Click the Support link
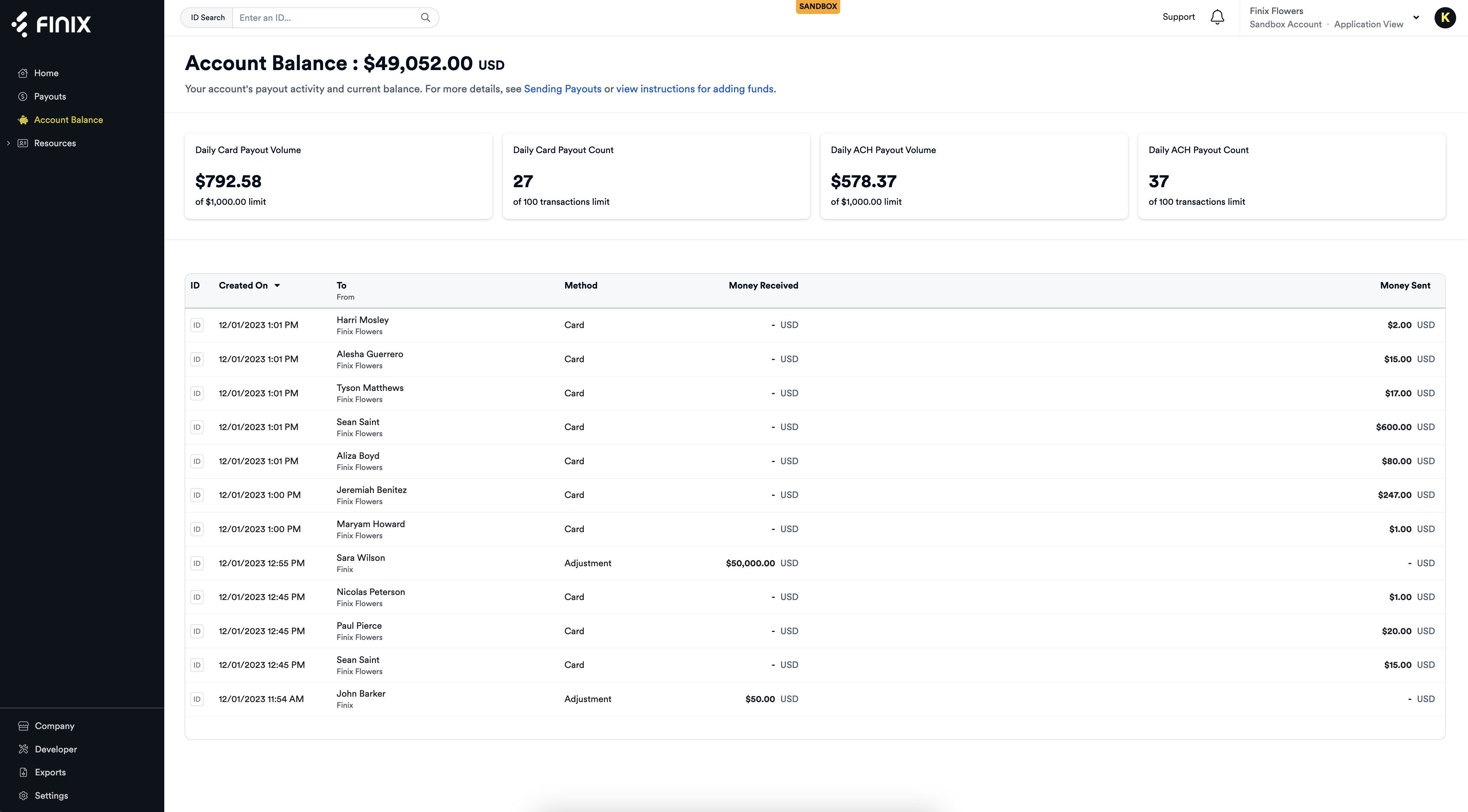The image size is (1468, 812). coord(1179,17)
